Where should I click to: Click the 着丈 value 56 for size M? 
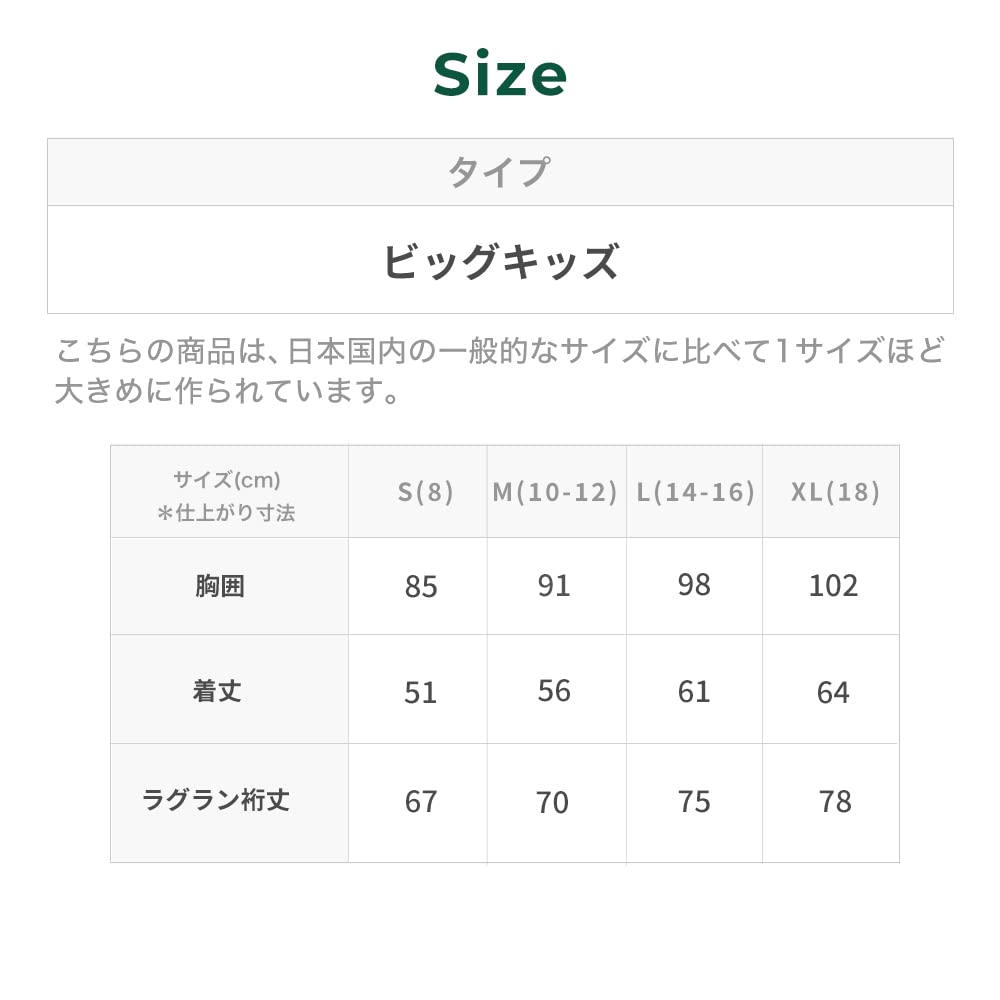coord(554,691)
